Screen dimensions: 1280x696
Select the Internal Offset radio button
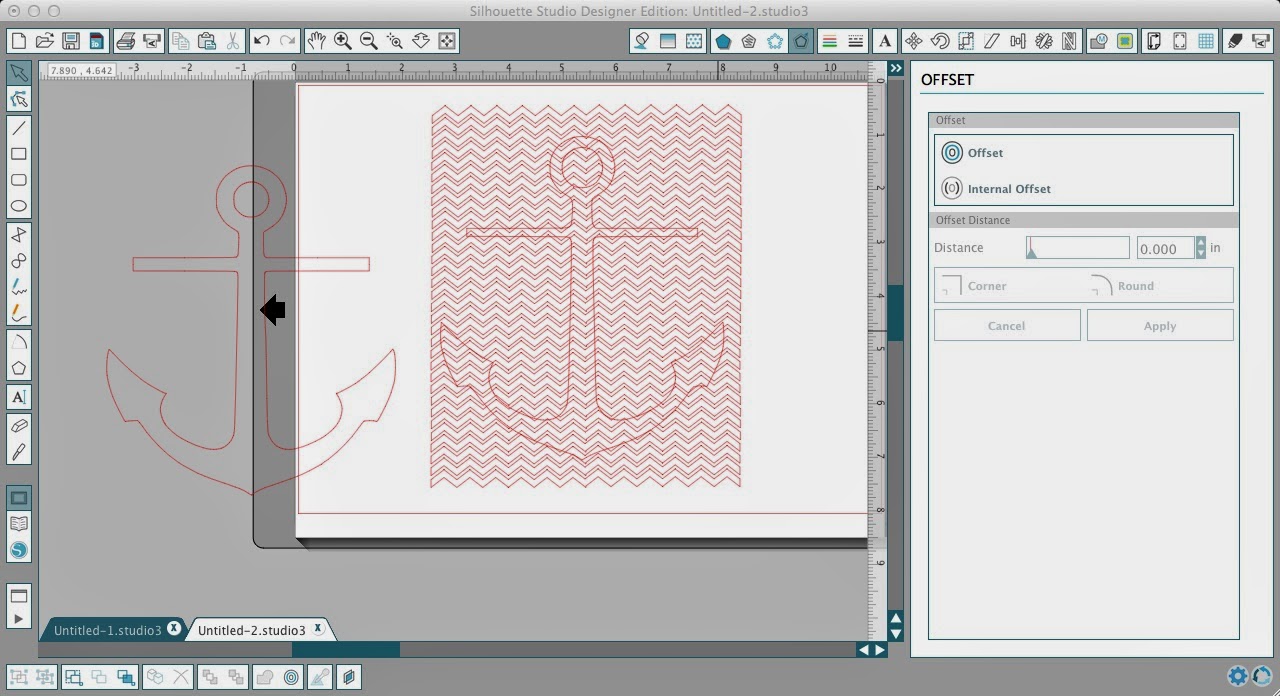pyautogui.click(x=952, y=188)
